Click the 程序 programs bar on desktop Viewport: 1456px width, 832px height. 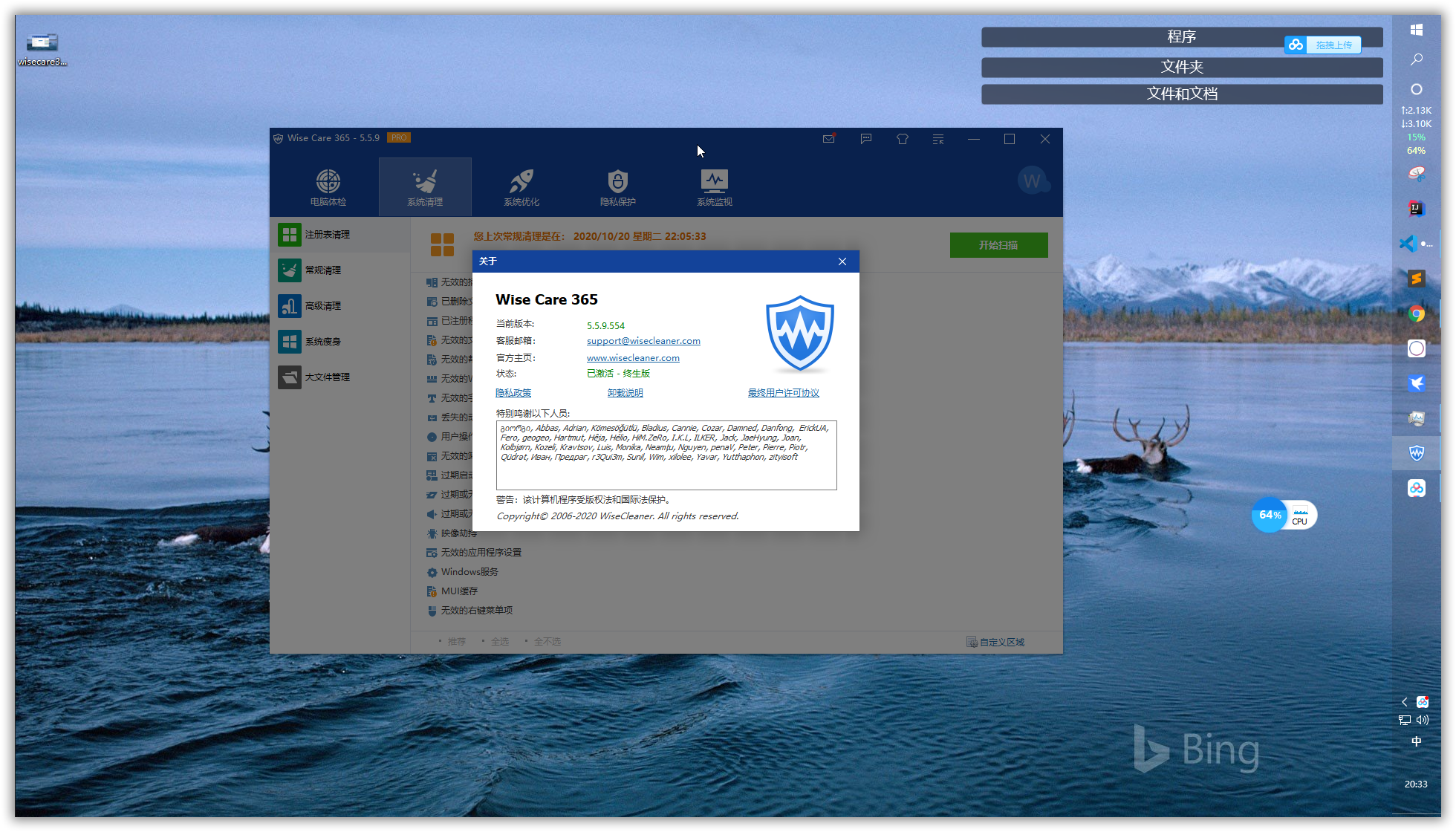point(1182,37)
